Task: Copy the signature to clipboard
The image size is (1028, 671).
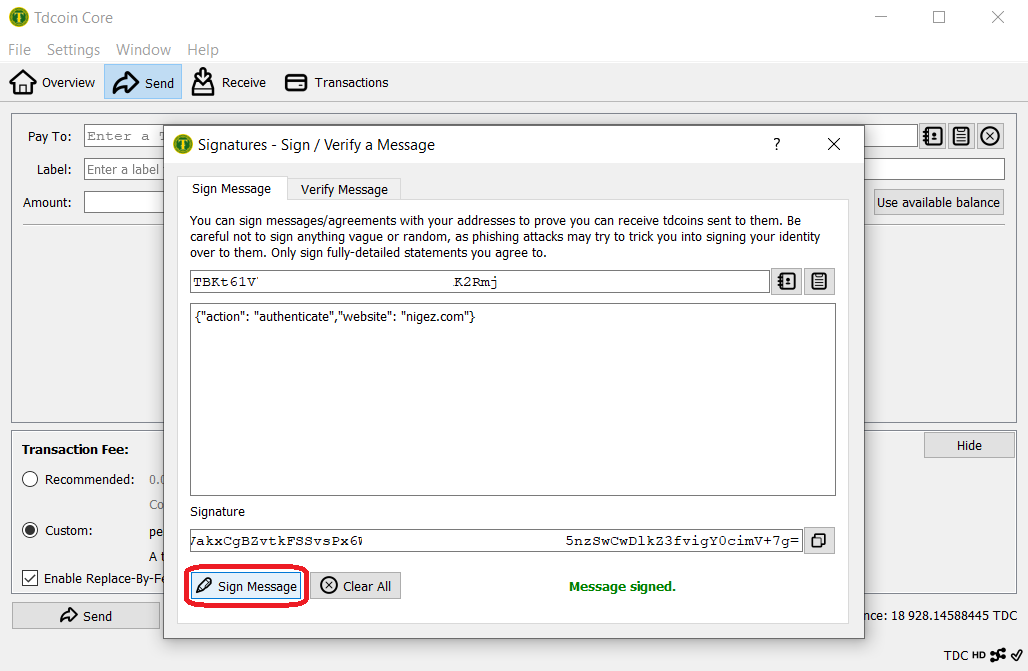Action: click(x=819, y=541)
